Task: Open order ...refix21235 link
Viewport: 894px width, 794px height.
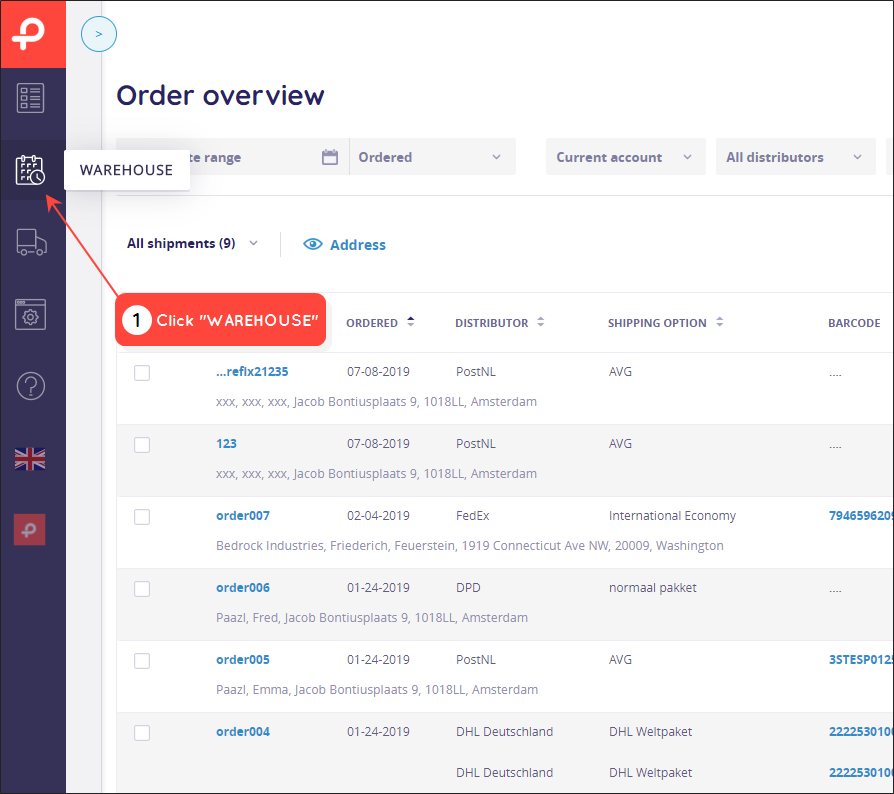Action: [x=252, y=372]
